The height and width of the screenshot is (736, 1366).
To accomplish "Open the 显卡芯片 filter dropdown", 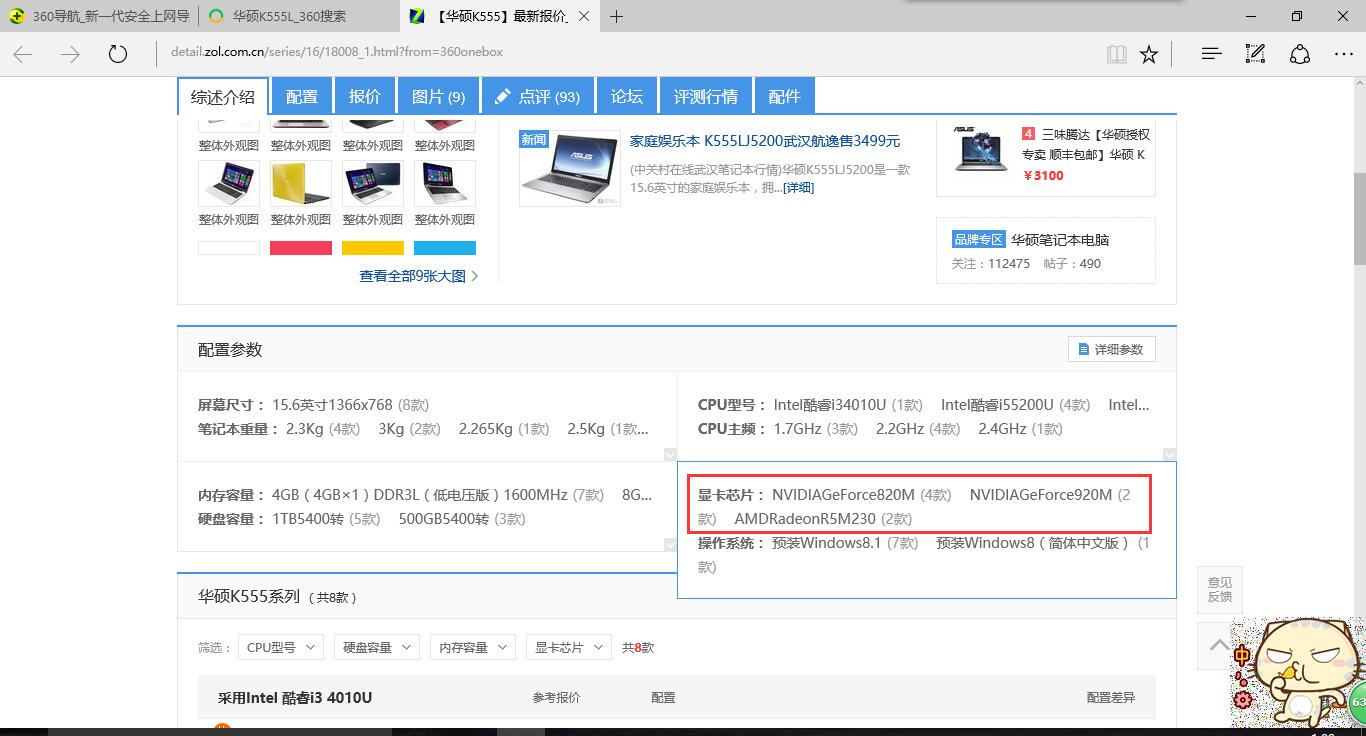I will pos(568,647).
